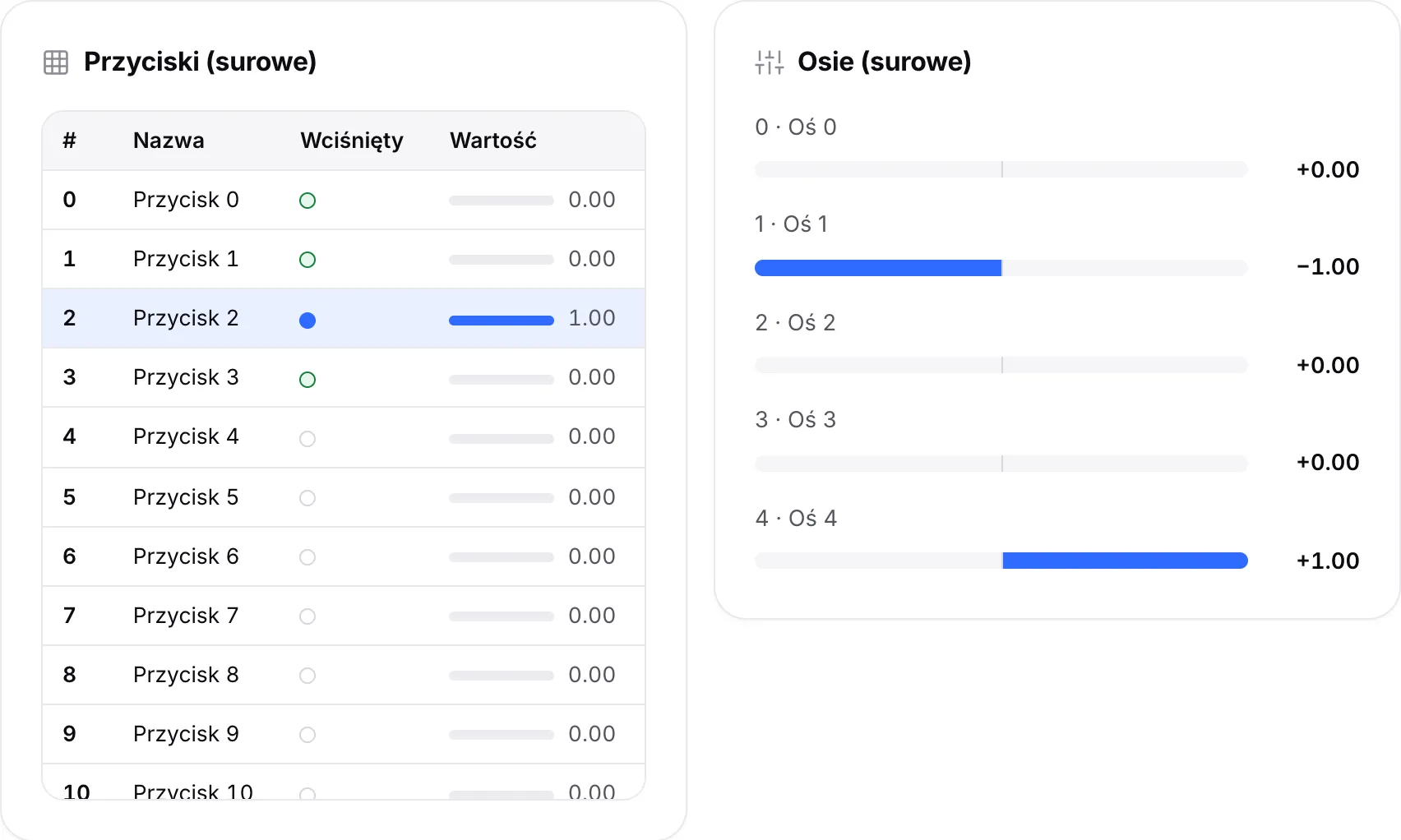
Task: Click row number 6 in the buttons table
Action: click(x=70, y=556)
